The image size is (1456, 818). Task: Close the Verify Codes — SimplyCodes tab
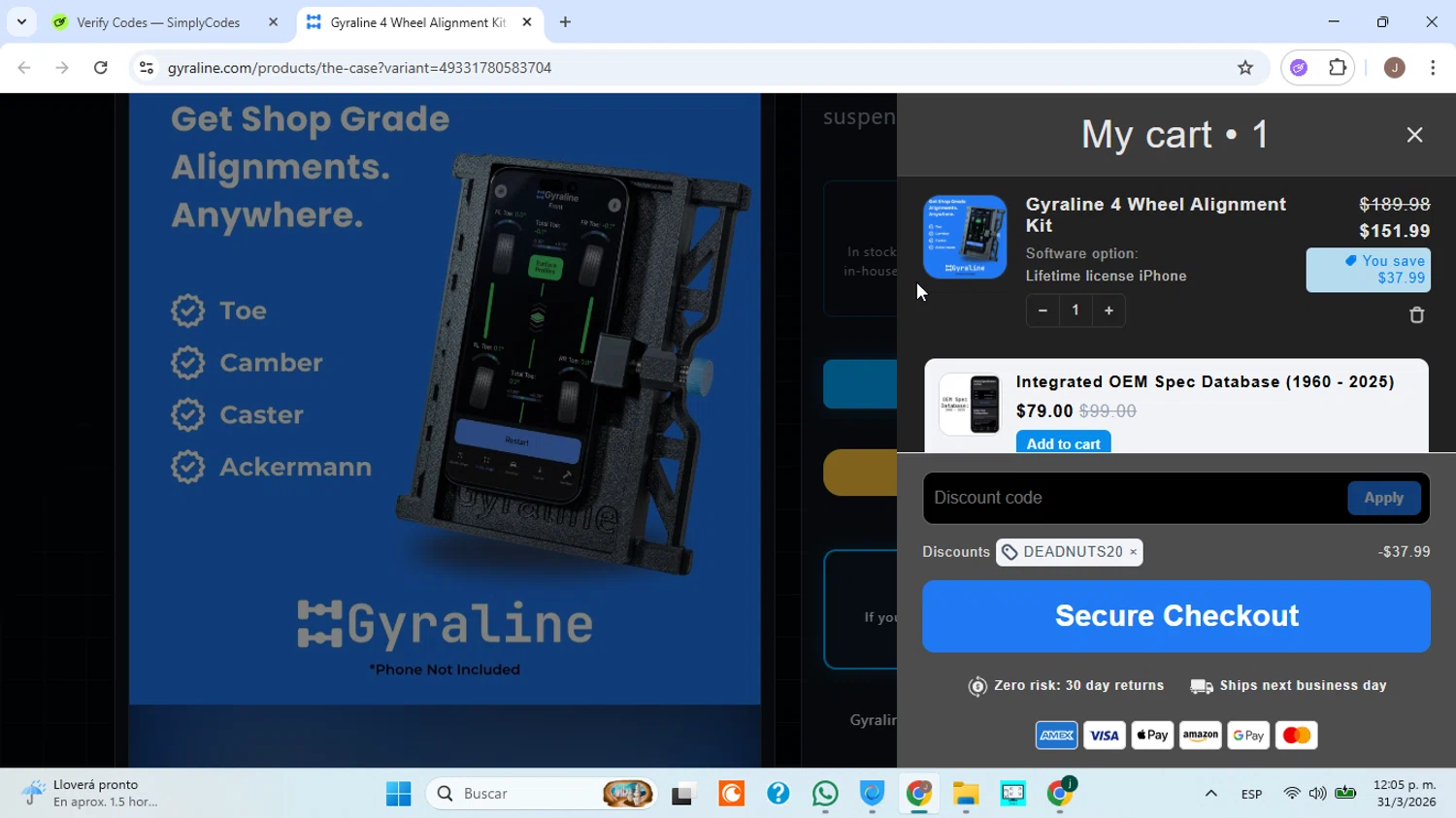[x=273, y=22]
